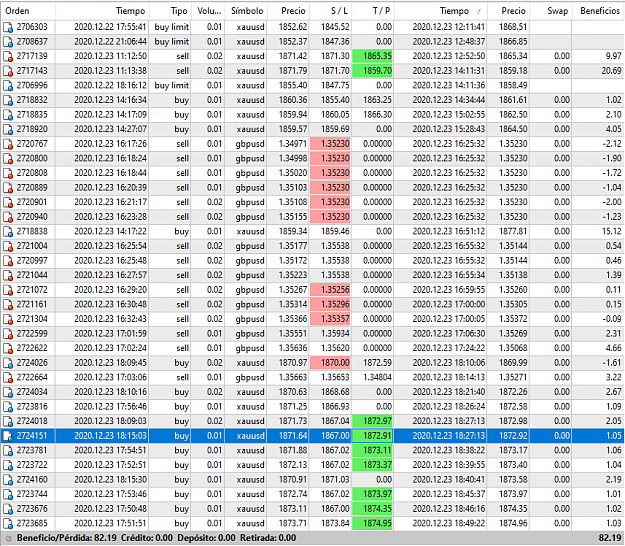This screenshot has height=546, width=625.
Task: Click the order icon beside 2721004
Action: tap(8, 246)
